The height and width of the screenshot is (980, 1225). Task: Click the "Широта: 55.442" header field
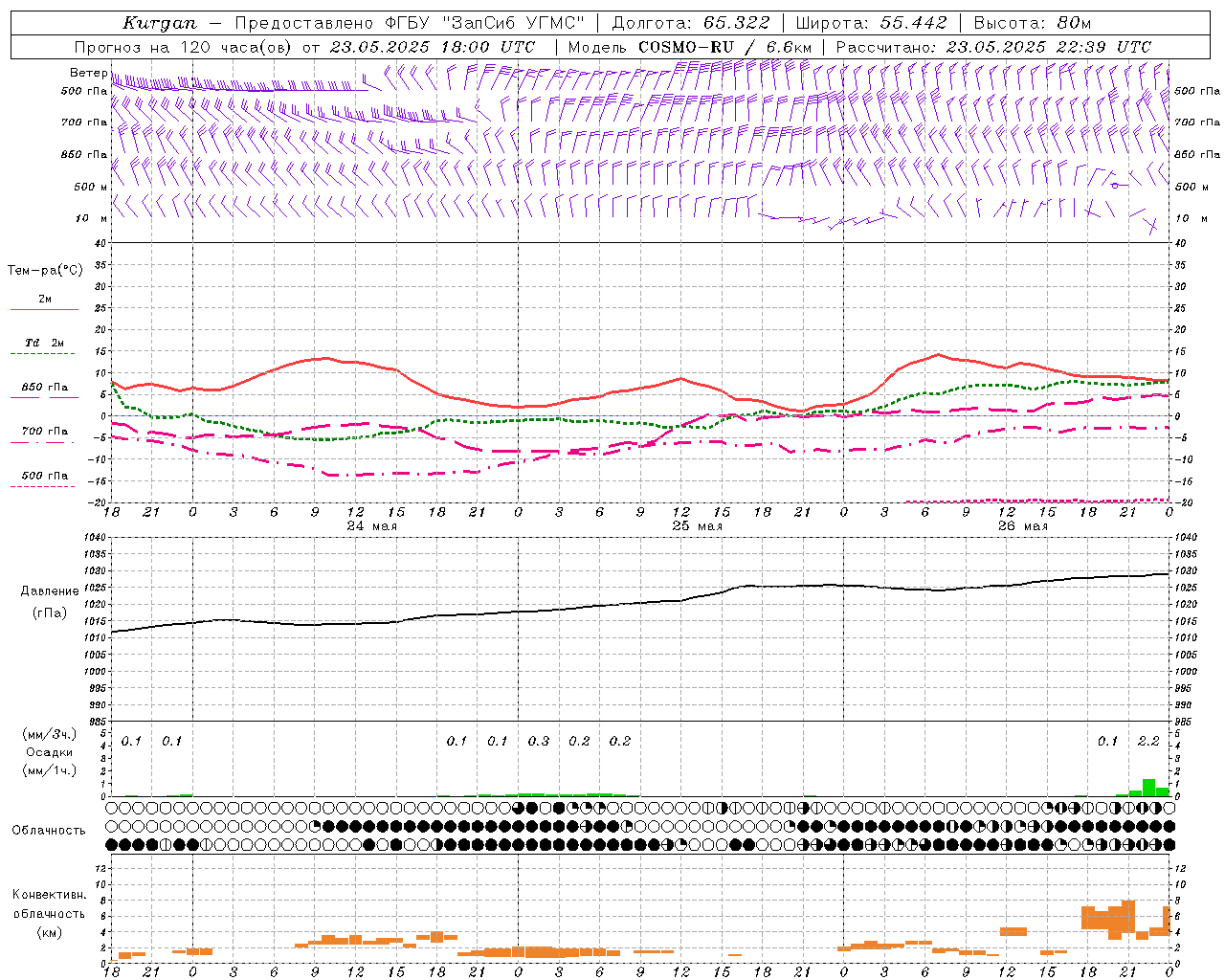871,23
